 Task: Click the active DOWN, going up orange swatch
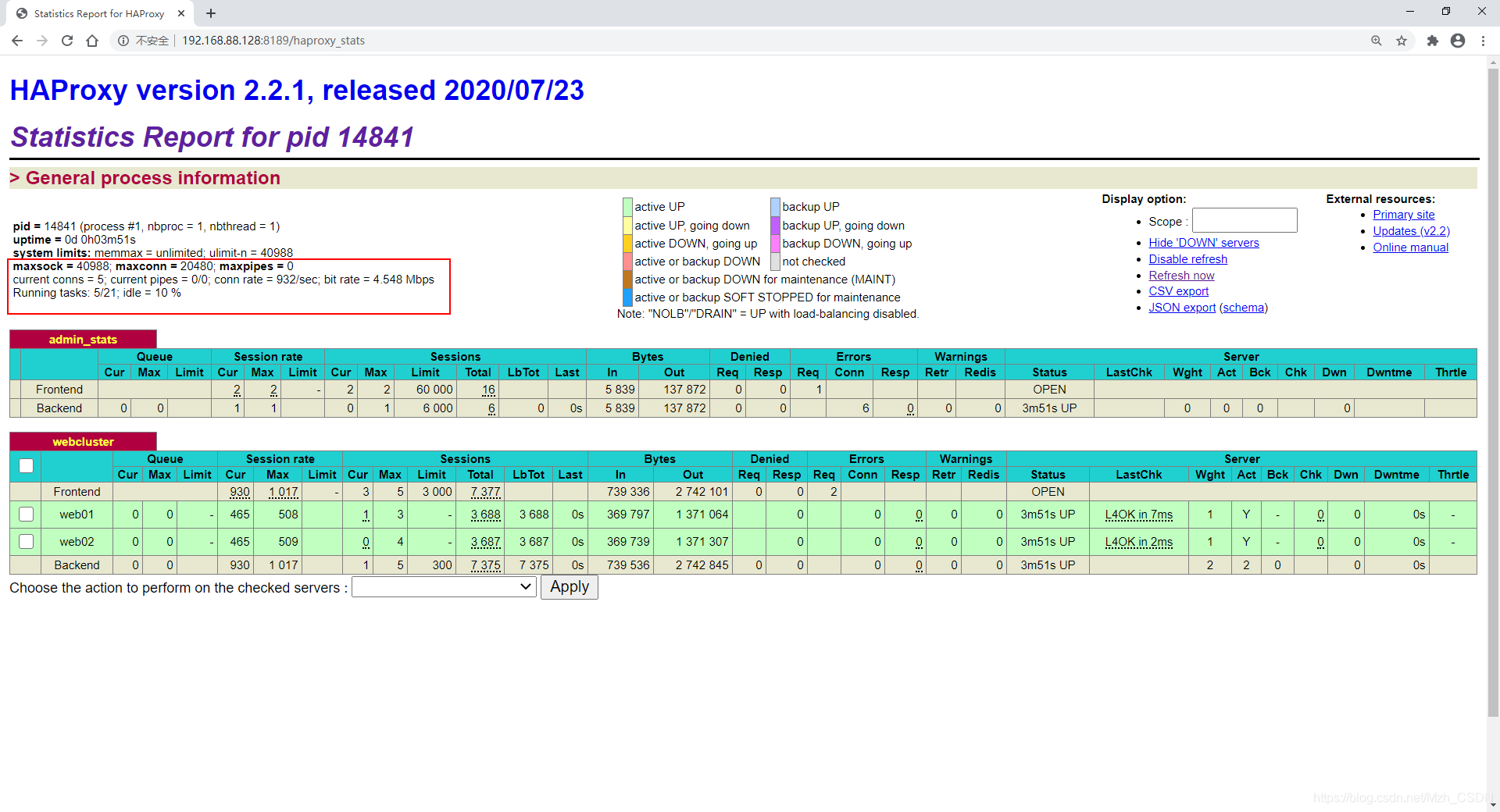[627, 244]
